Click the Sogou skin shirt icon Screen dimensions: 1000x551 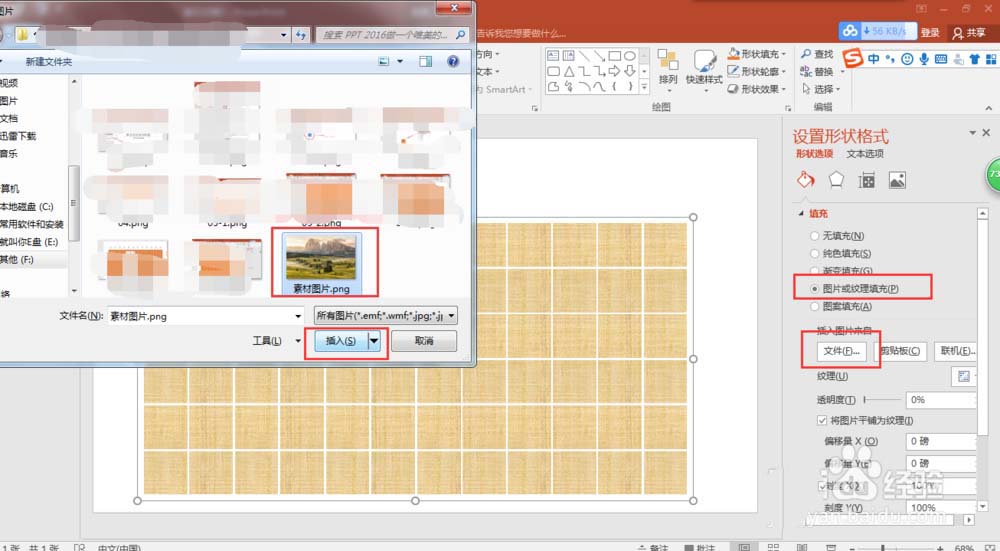tap(974, 59)
